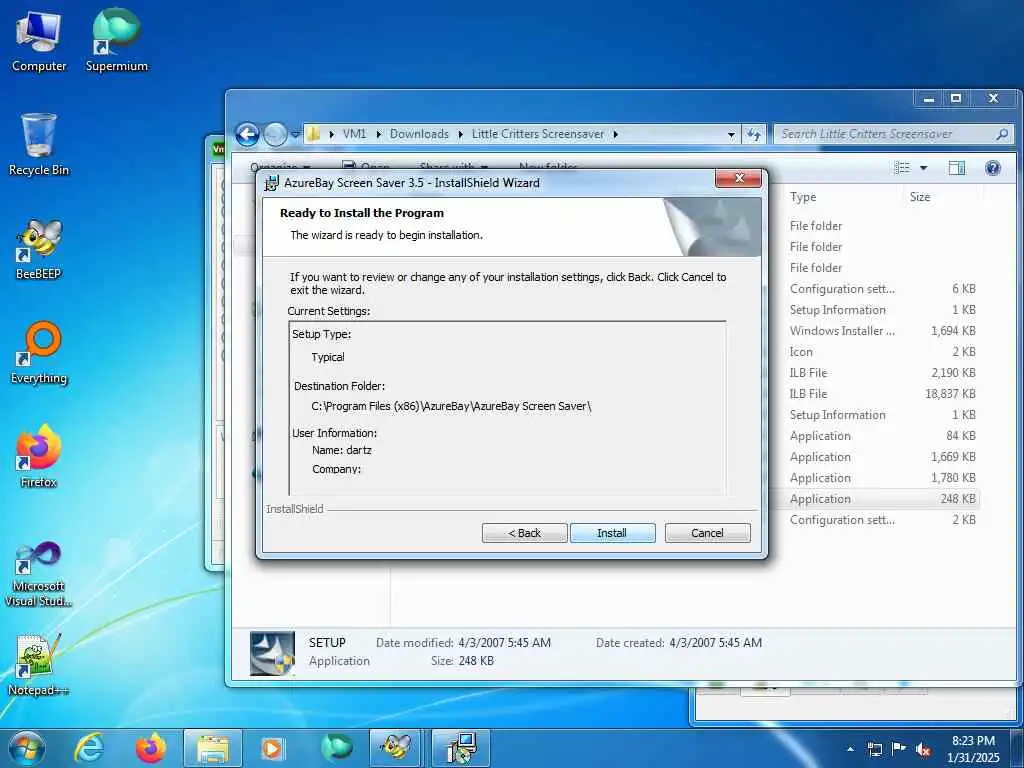Open Explorer help question mark icon
The width and height of the screenshot is (1024, 768).
pos(993,168)
